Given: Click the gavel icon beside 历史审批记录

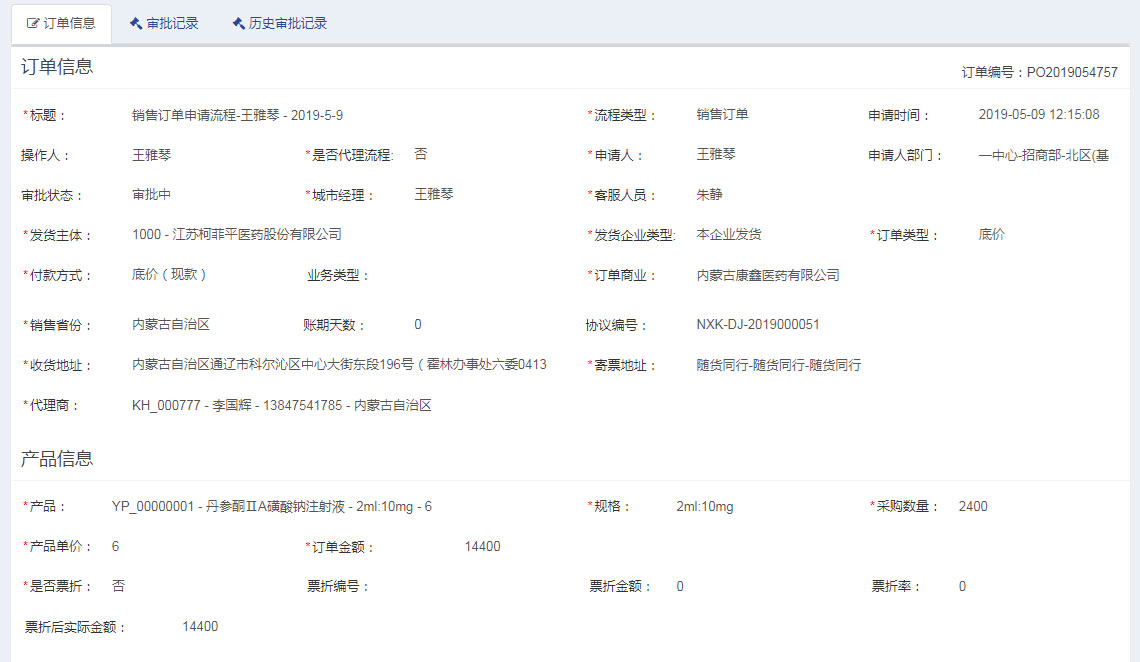Looking at the screenshot, I should 238,23.
